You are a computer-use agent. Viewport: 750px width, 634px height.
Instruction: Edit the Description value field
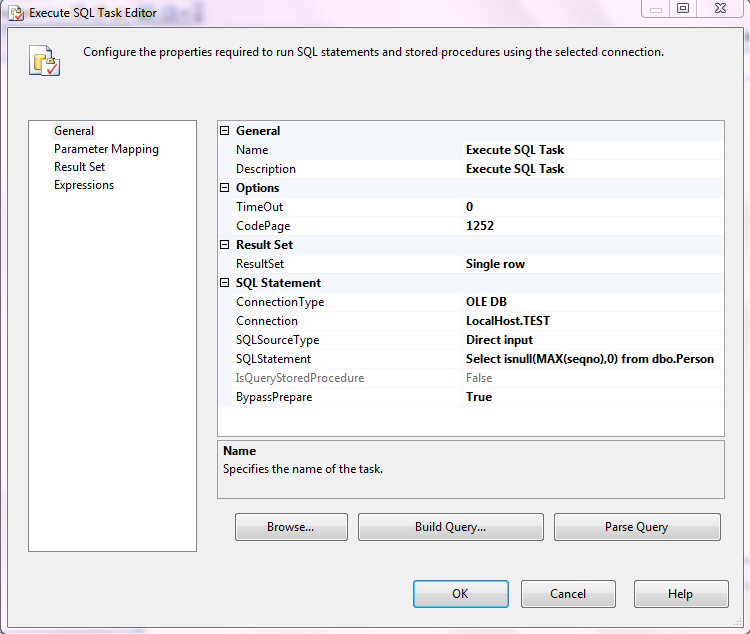click(593, 169)
